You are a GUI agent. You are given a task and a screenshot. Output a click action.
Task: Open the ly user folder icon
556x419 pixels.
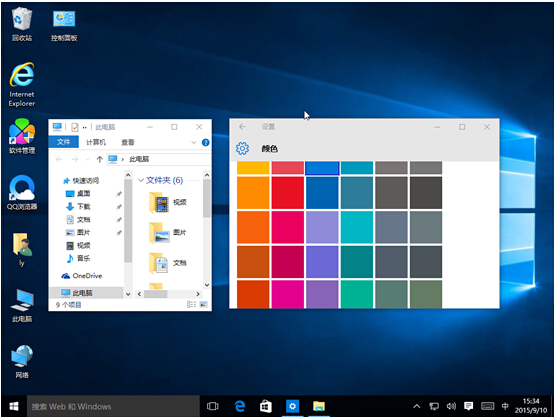[x=22, y=249]
